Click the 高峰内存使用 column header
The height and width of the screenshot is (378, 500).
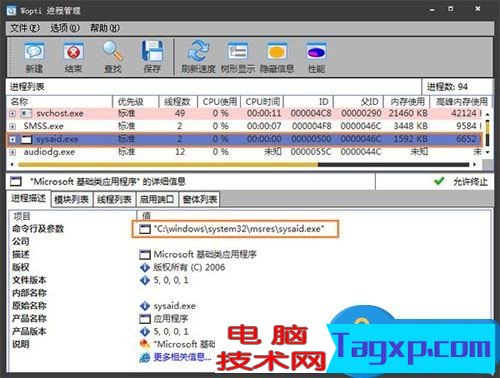pyautogui.click(x=461, y=101)
